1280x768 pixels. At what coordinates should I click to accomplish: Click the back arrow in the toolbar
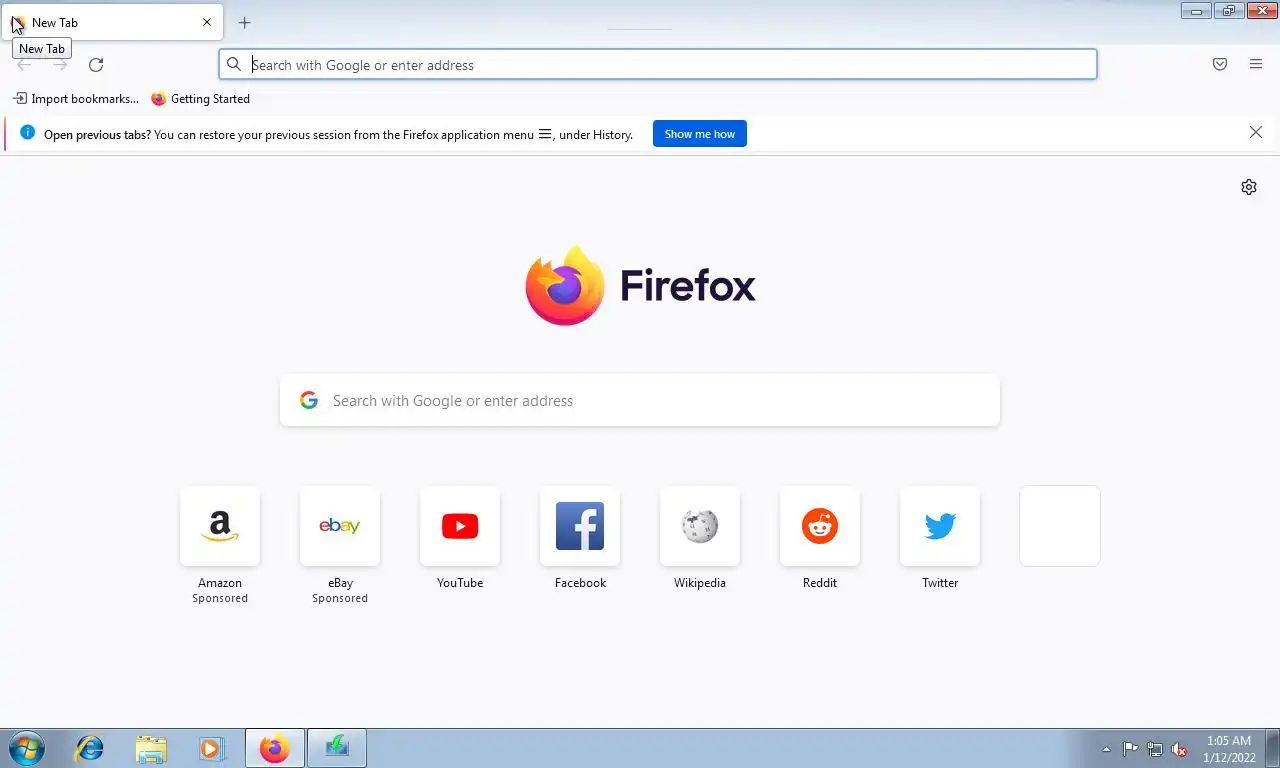[24, 65]
